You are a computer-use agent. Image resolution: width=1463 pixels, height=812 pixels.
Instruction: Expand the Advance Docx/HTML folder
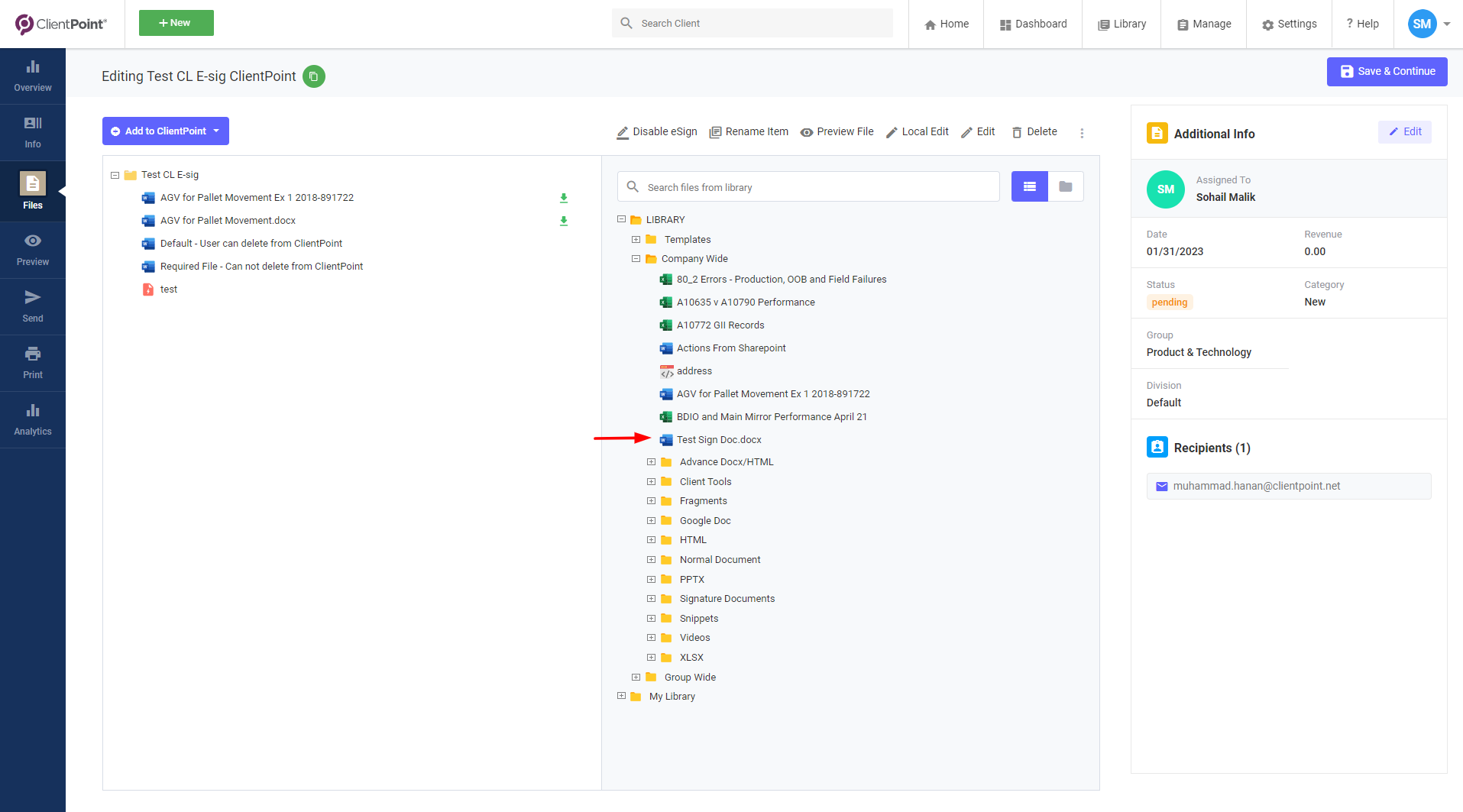click(651, 461)
